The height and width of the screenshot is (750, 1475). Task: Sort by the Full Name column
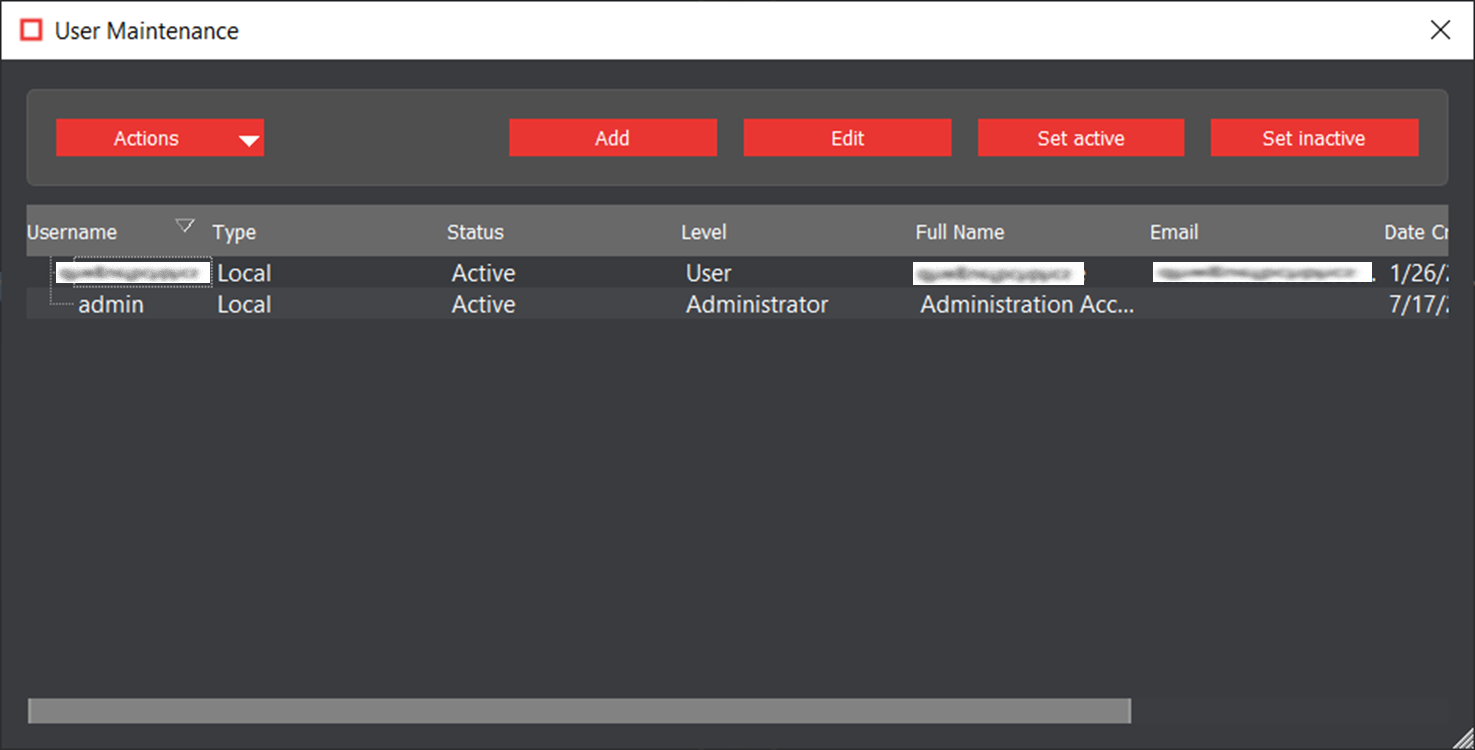959,232
